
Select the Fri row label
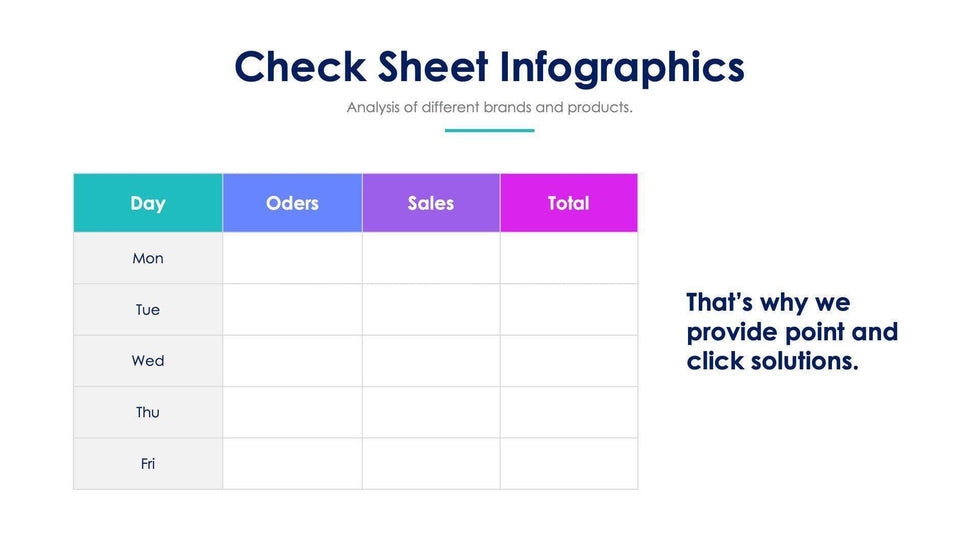[x=148, y=464]
